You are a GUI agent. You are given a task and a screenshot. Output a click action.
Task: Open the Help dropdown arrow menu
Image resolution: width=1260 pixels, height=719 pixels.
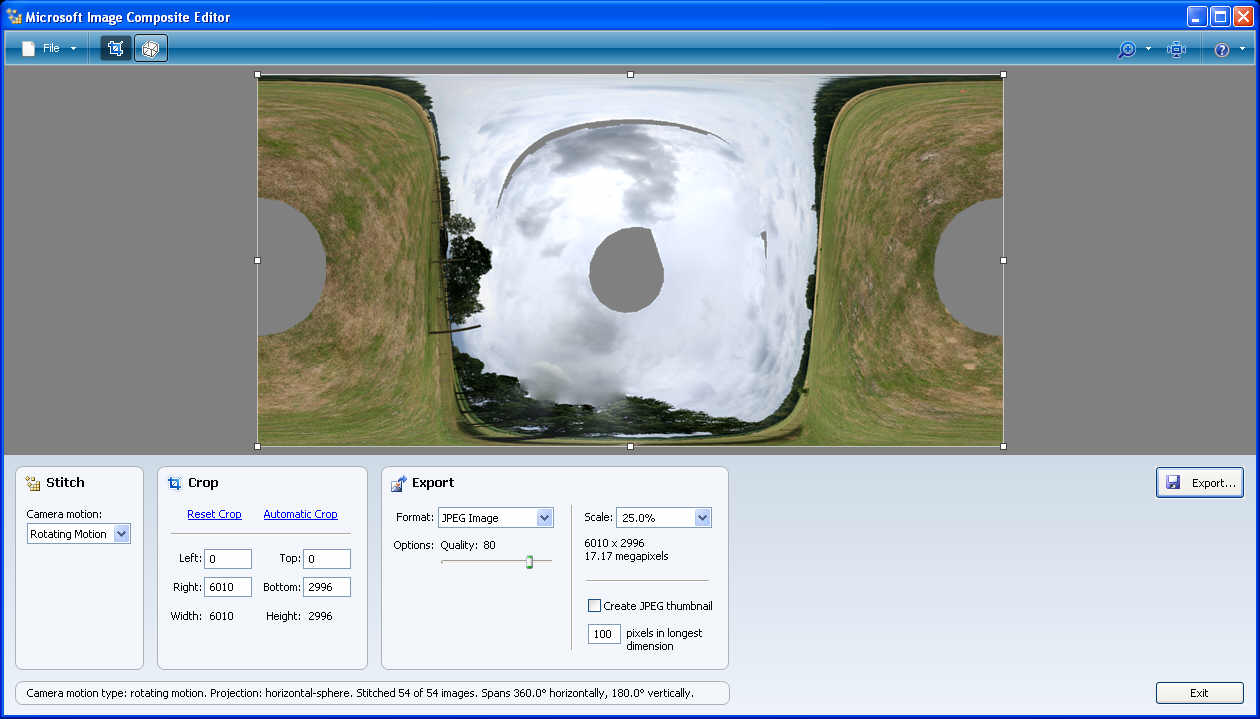point(1243,49)
